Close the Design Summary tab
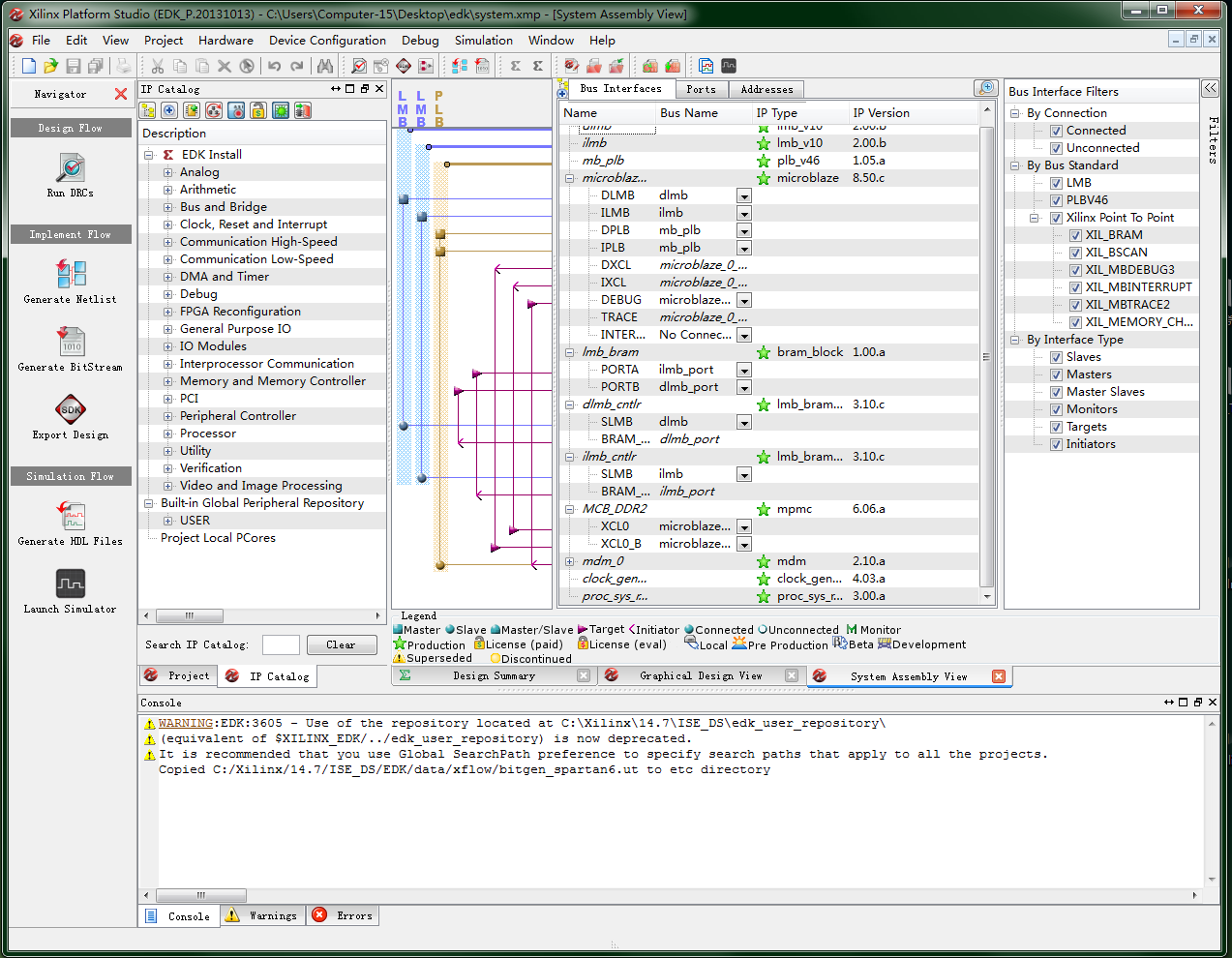Screen dimensions: 1232x958 (x=584, y=675)
